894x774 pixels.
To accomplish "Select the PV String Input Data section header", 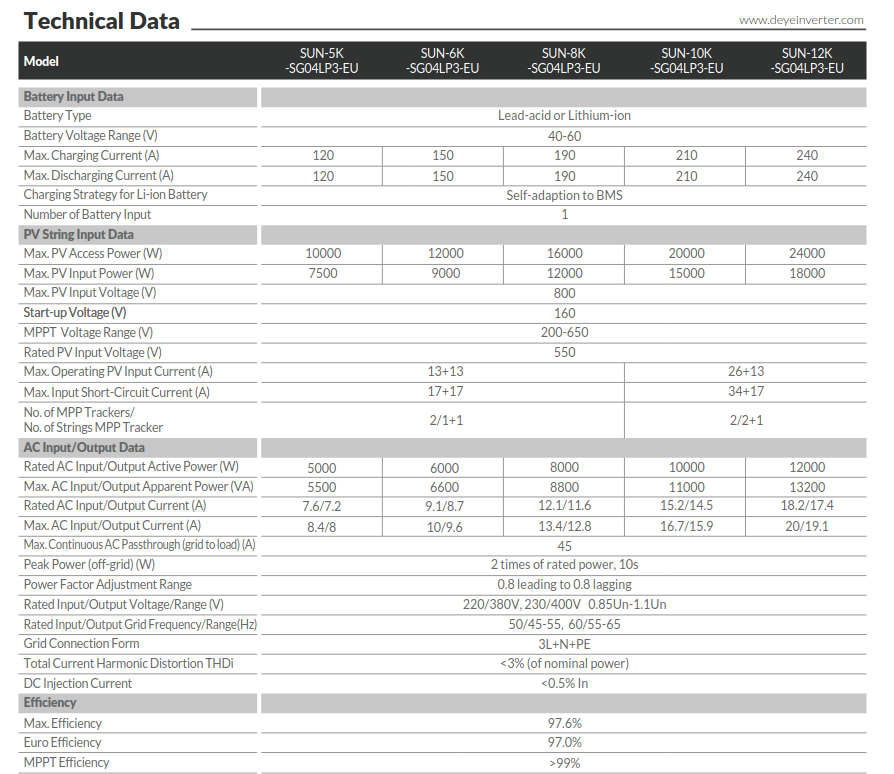I will pos(79,234).
